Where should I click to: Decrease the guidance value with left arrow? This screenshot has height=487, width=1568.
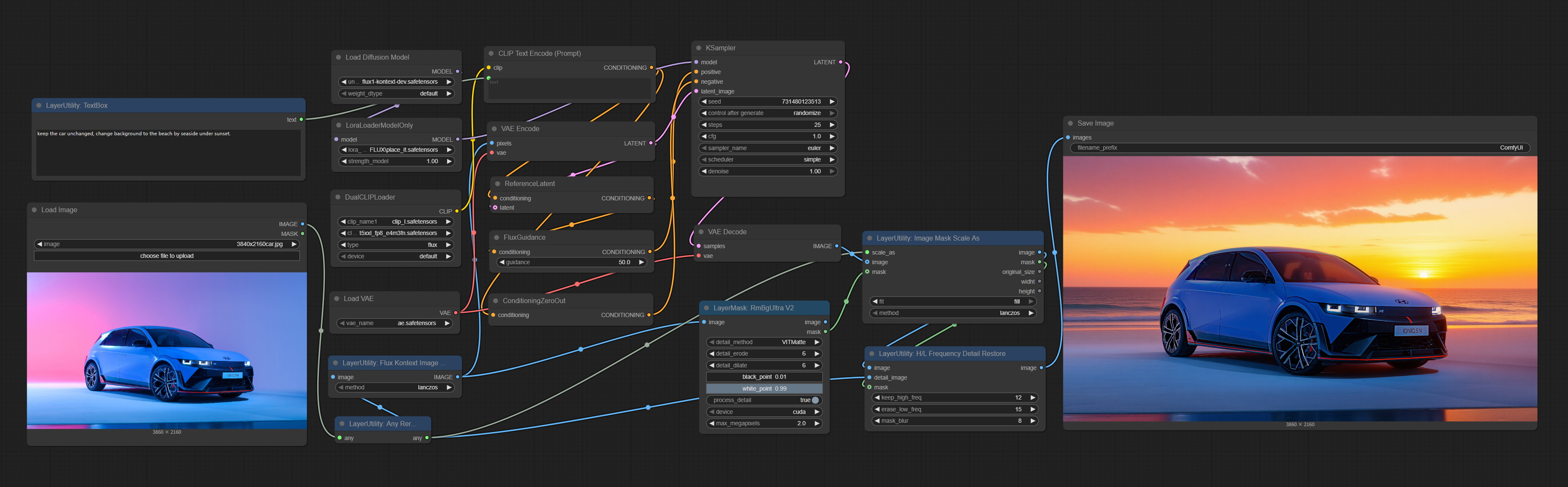(502, 263)
